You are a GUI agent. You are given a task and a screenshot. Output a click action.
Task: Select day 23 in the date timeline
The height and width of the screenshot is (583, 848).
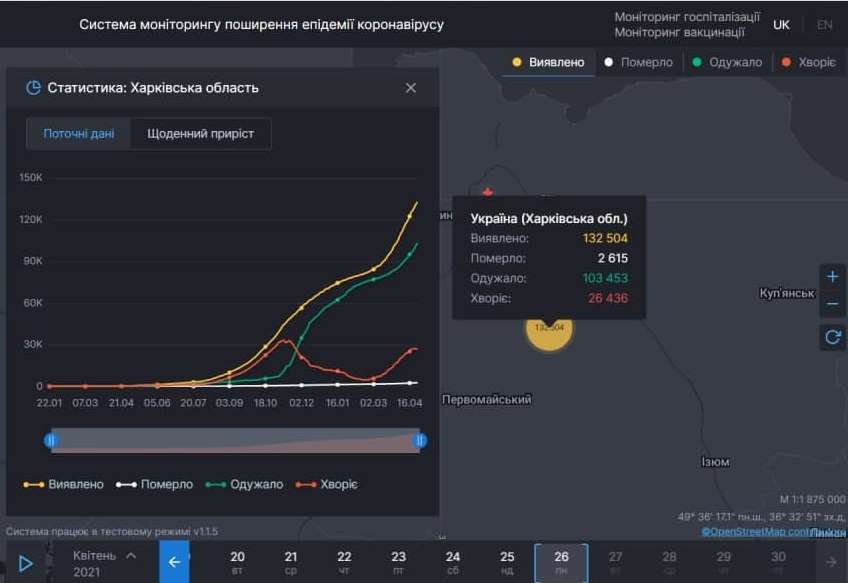pyautogui.click(x=399, y=562)
